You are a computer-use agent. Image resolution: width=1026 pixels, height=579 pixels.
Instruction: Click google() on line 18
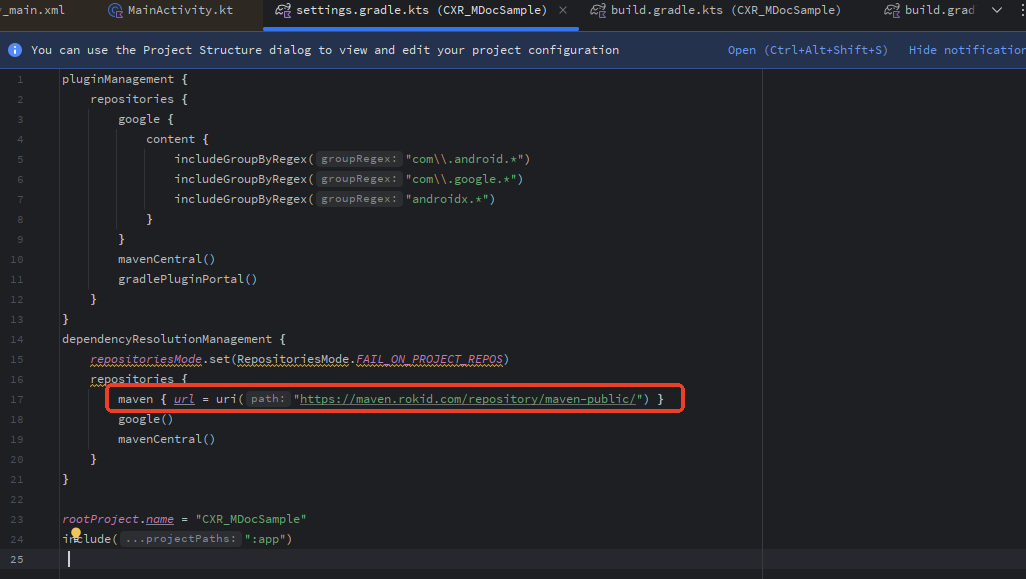click(x=145, y=419)
